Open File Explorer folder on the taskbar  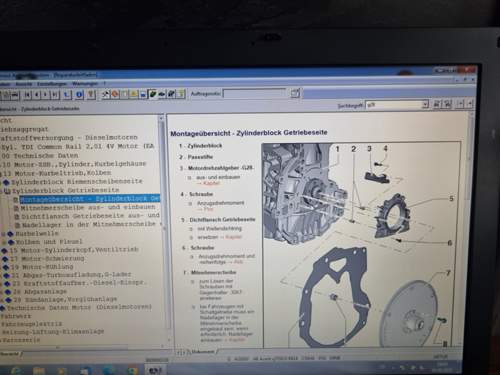pos(39,370)
